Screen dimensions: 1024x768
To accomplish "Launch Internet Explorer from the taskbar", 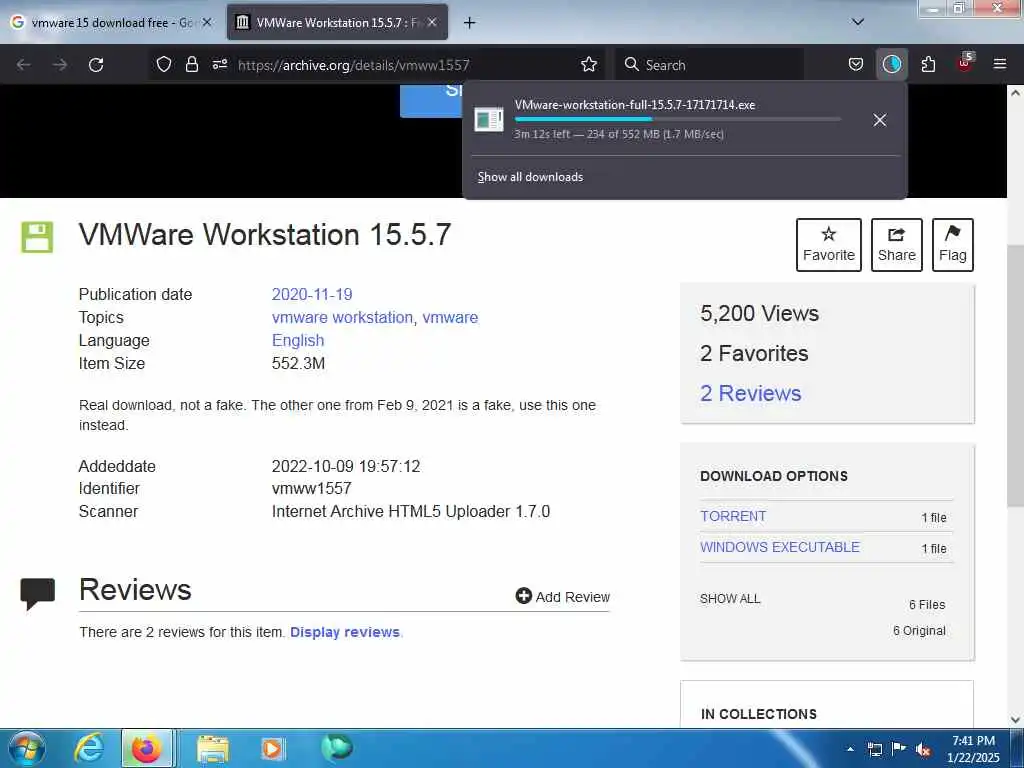I will pyautogui.click(x=88, y=748).
